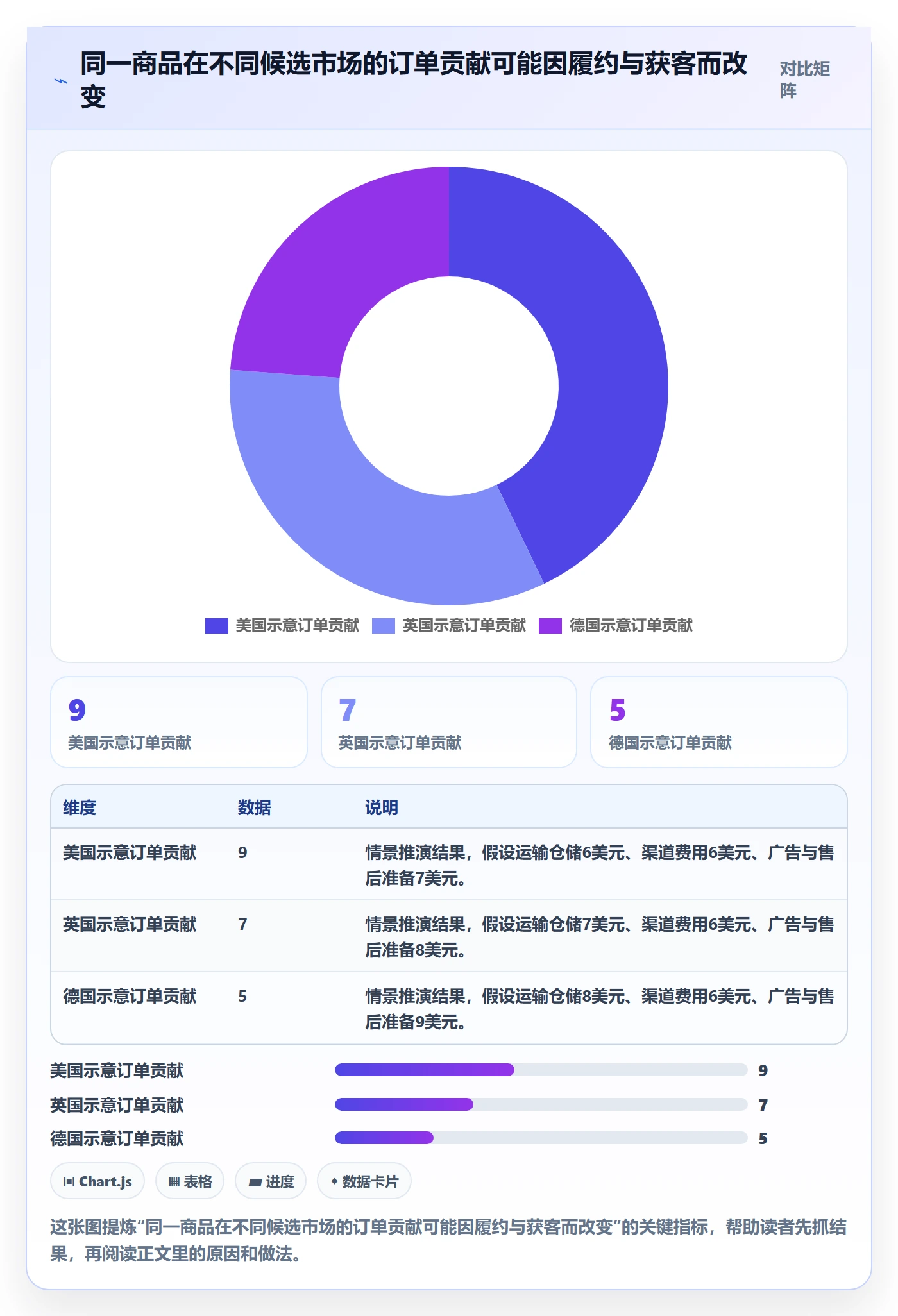Select the 德国示意订单贡献 table row cell
The width and height of the screenshot is (898, 1316).
130,996
